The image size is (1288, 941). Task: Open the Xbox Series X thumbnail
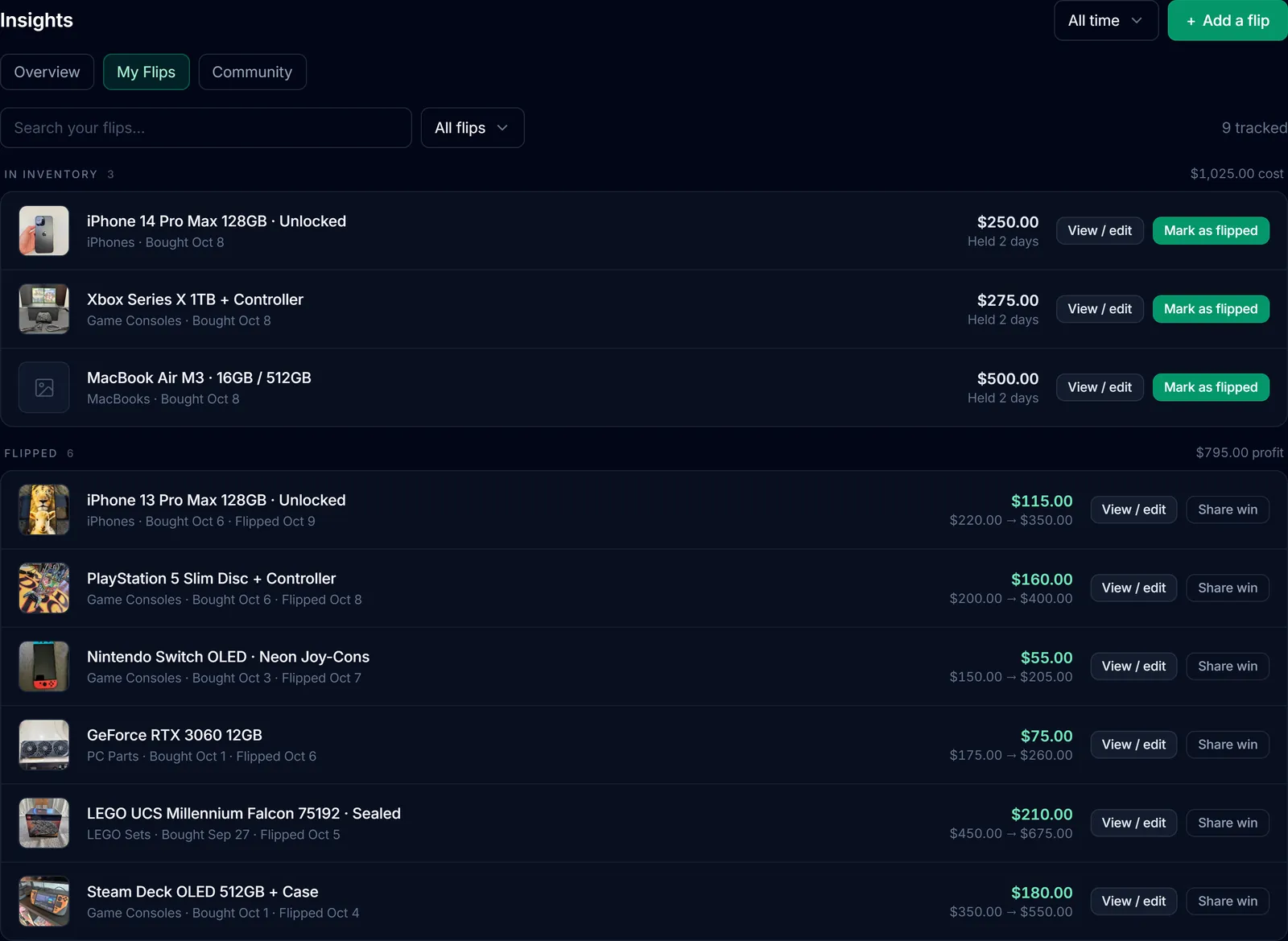[44, 309]
